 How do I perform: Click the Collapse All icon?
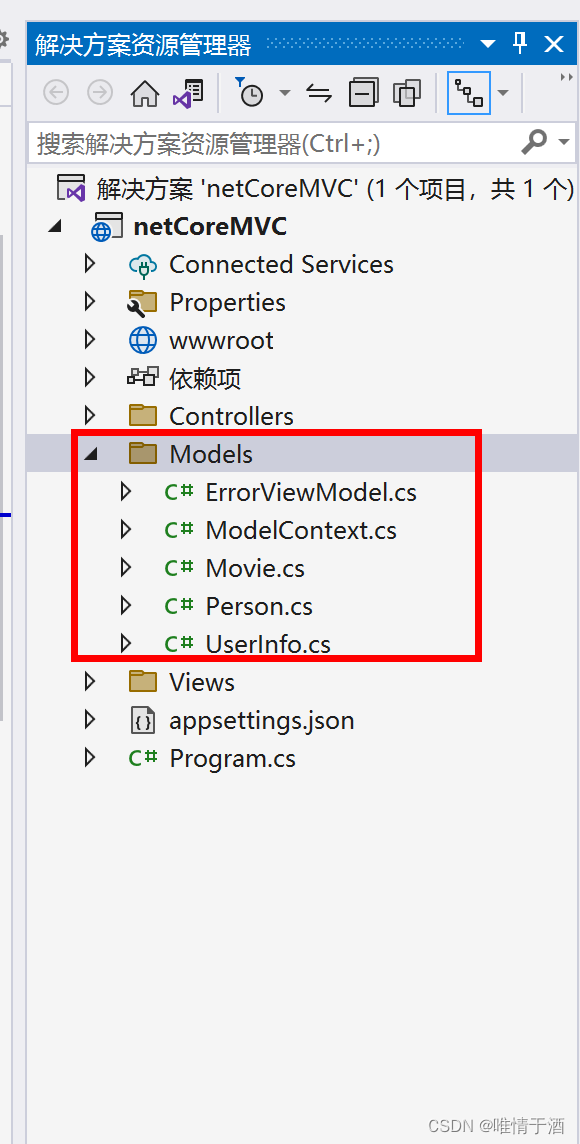pos(364,92)
